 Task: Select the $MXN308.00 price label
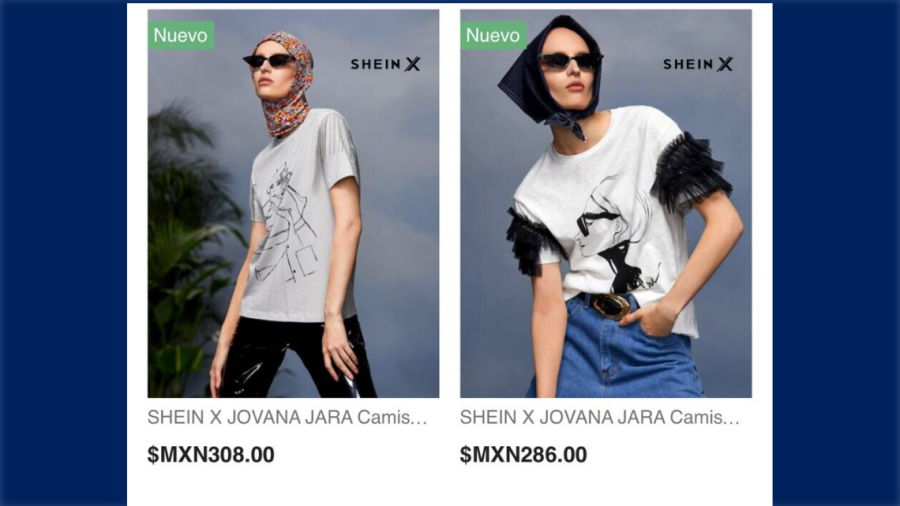pyautogui.click(x=211, y=455)
